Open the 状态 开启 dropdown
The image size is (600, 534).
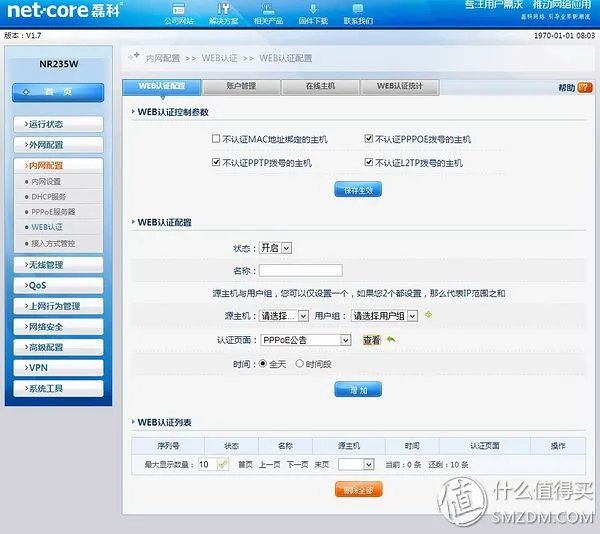point(276,248)
